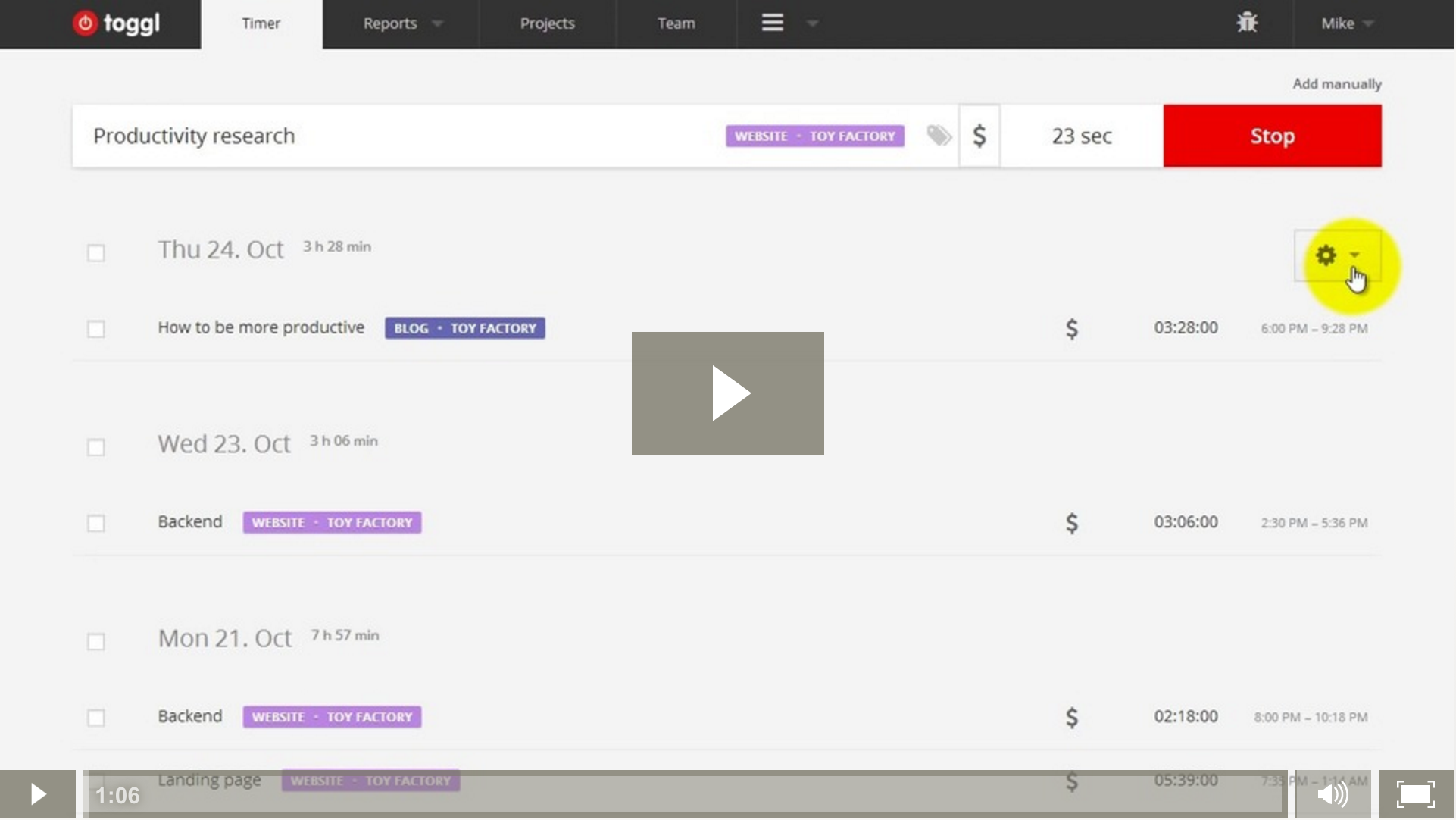
Task: Open the gear settings for Thu 24. Oct
Action: (x=1326, y=255)
